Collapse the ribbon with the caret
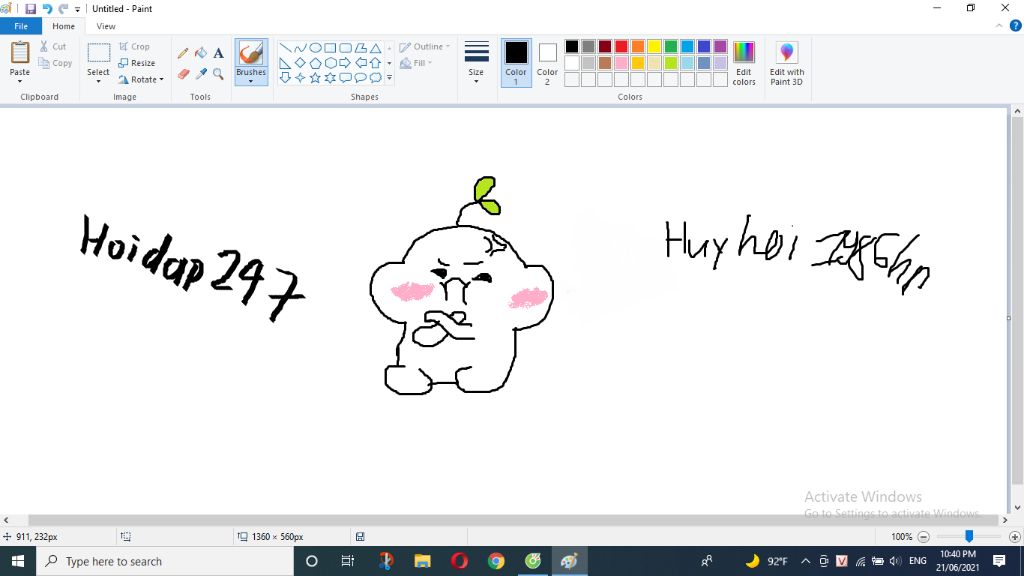Screen dimensions: 1024x576 point(999,26)
